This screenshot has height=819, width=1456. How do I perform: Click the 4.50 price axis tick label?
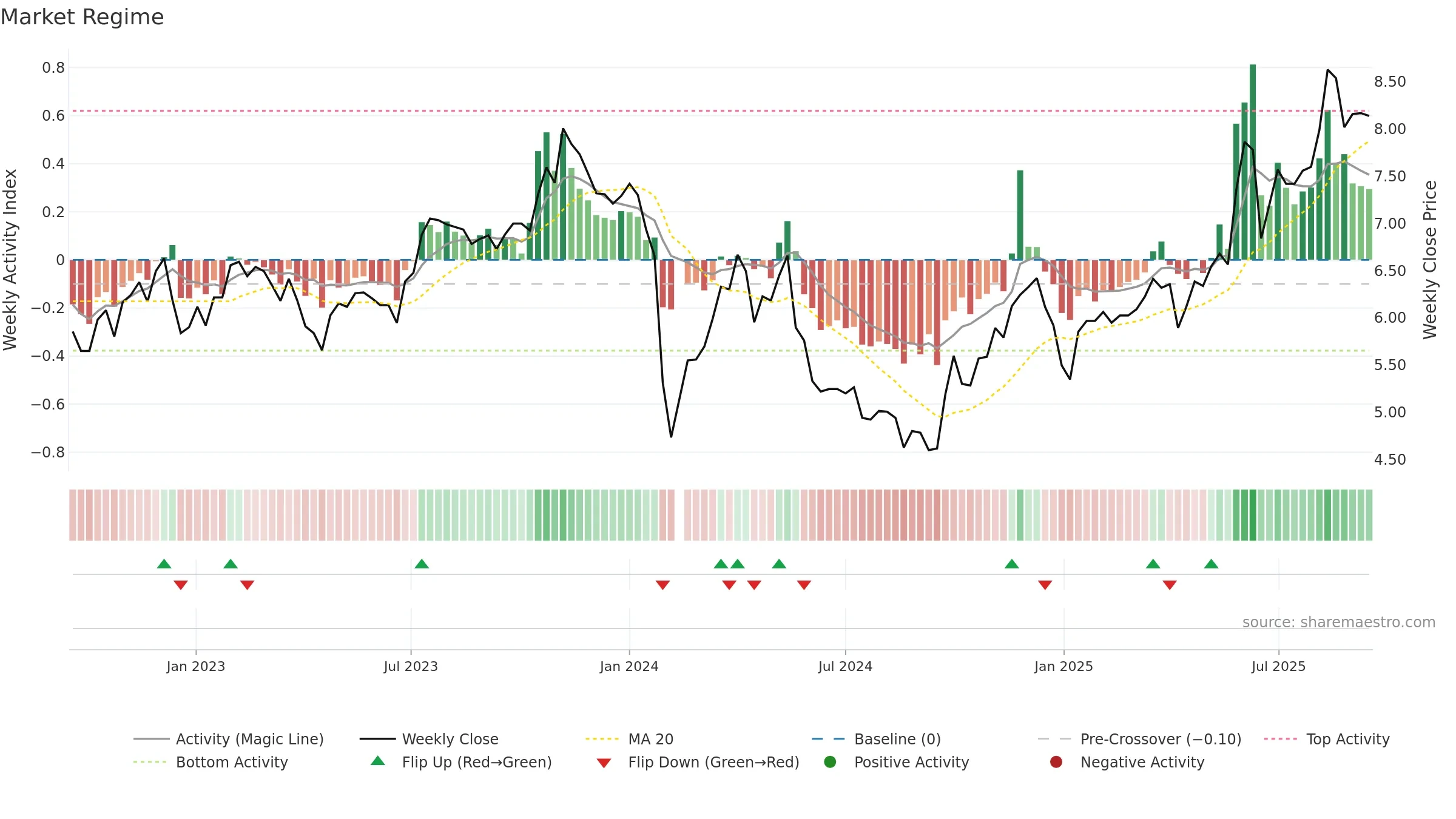[1390, 459]
